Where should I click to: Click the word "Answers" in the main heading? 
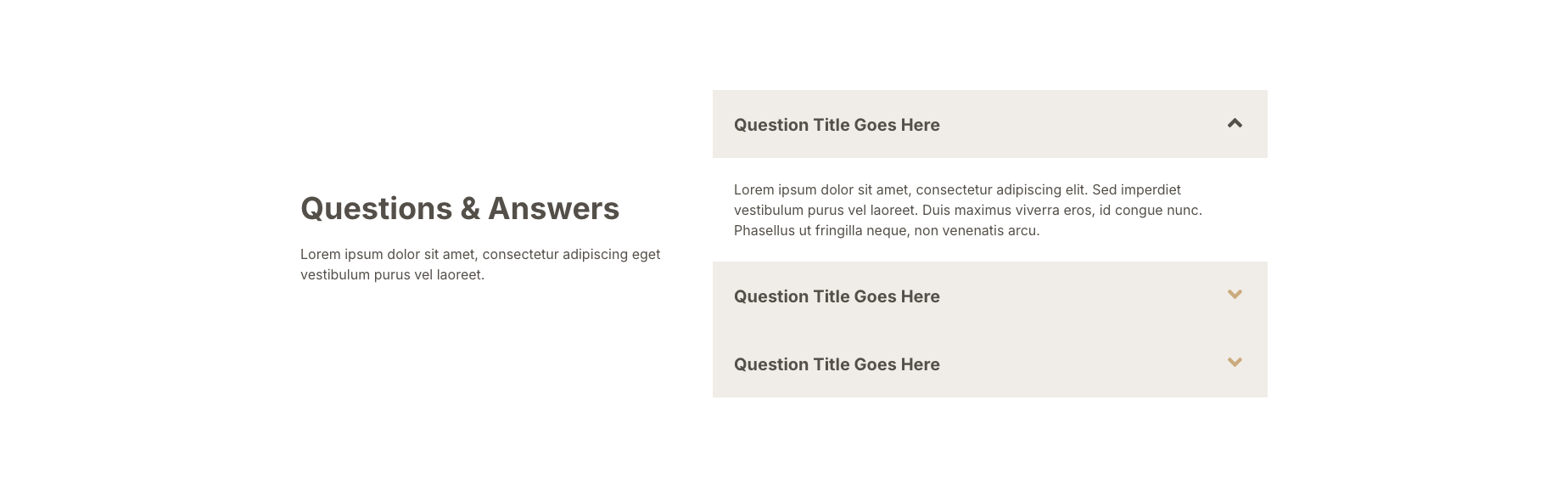[553, 209]
